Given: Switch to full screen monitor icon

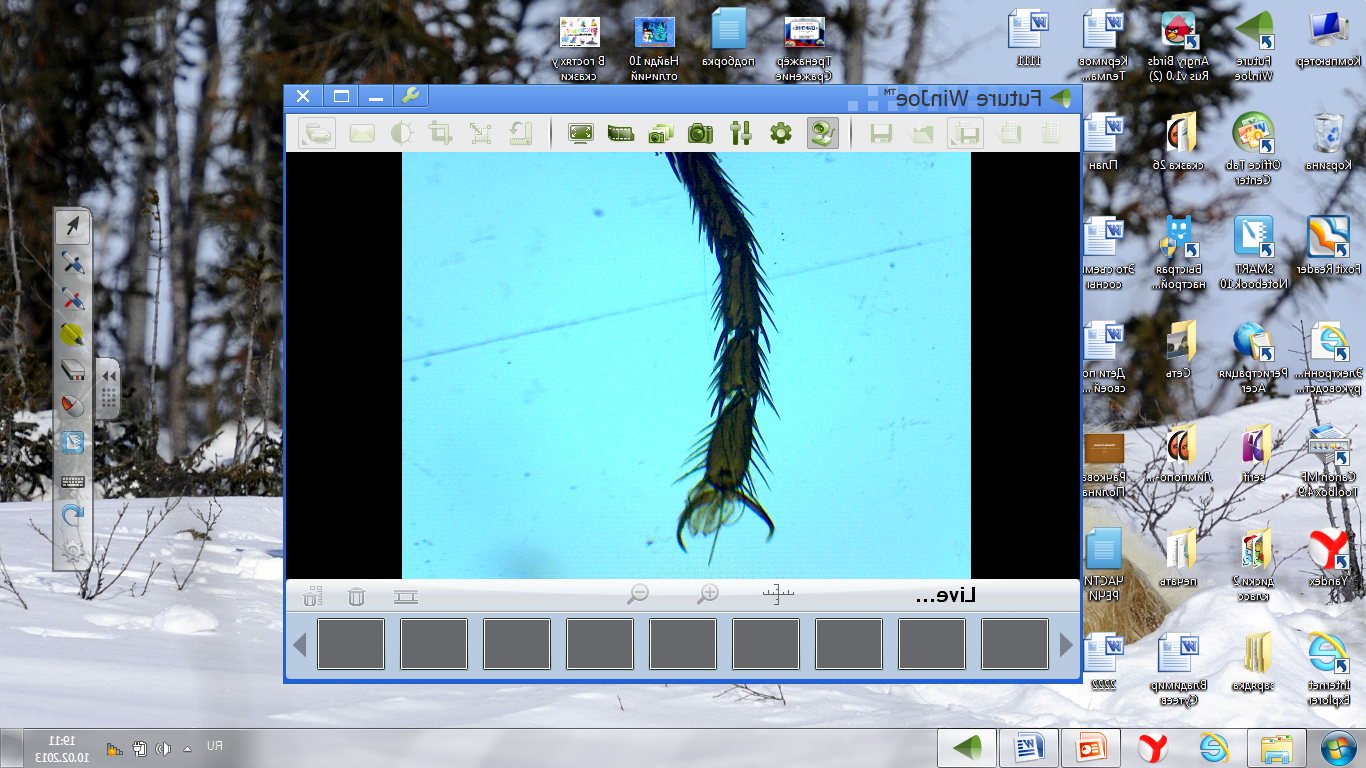Looking at the screenshot, I should pos(581,133).
